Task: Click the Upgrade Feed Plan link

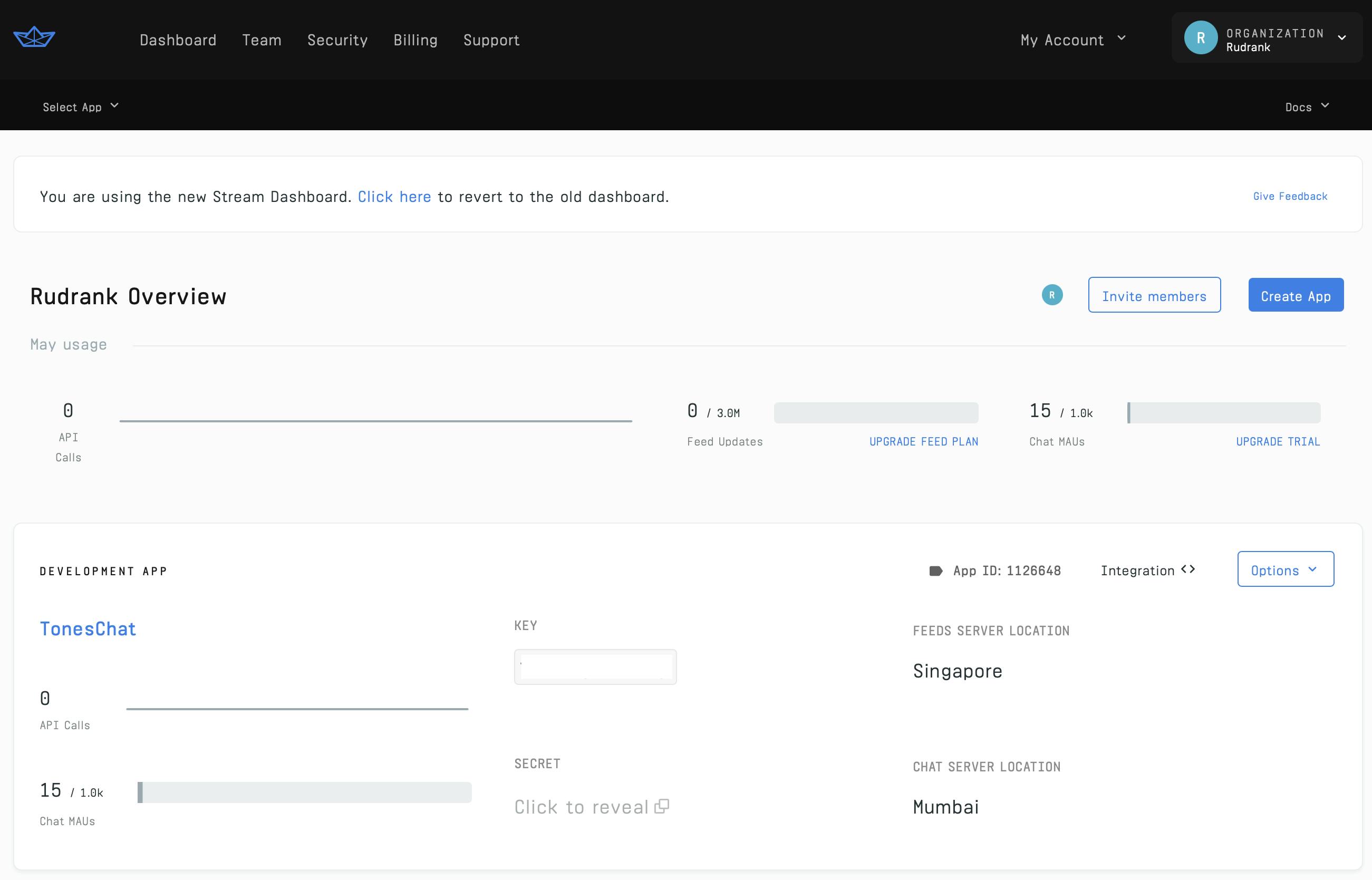Action: click(x=923, y=442)
